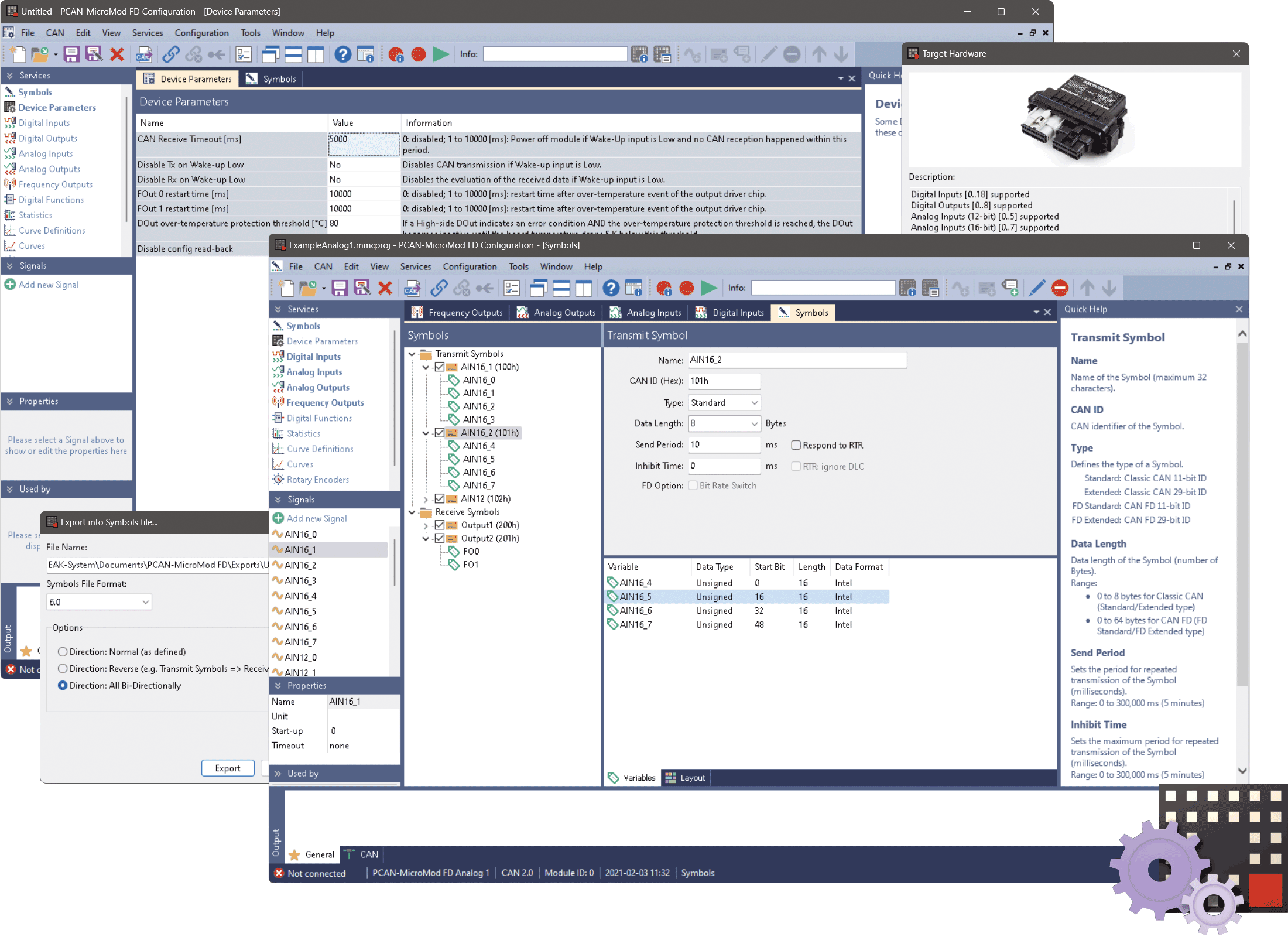Click the Send Period input field
Viewport: 1288px width, 937px height.
[x=724, y=444]
